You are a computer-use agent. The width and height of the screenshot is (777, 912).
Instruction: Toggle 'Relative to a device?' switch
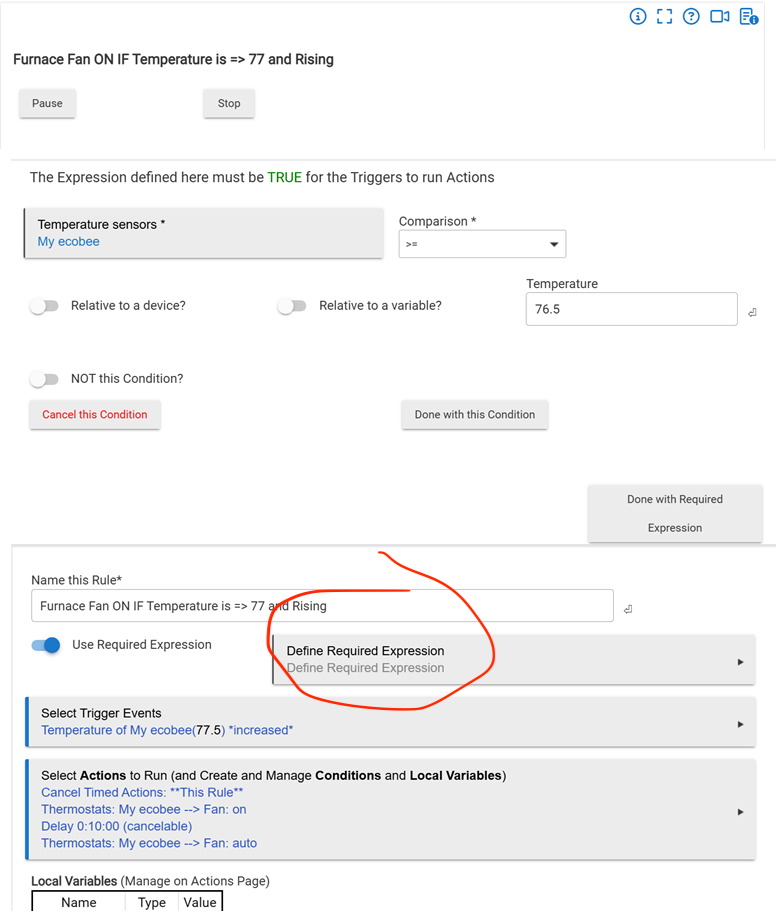click(x=44, y=306)
